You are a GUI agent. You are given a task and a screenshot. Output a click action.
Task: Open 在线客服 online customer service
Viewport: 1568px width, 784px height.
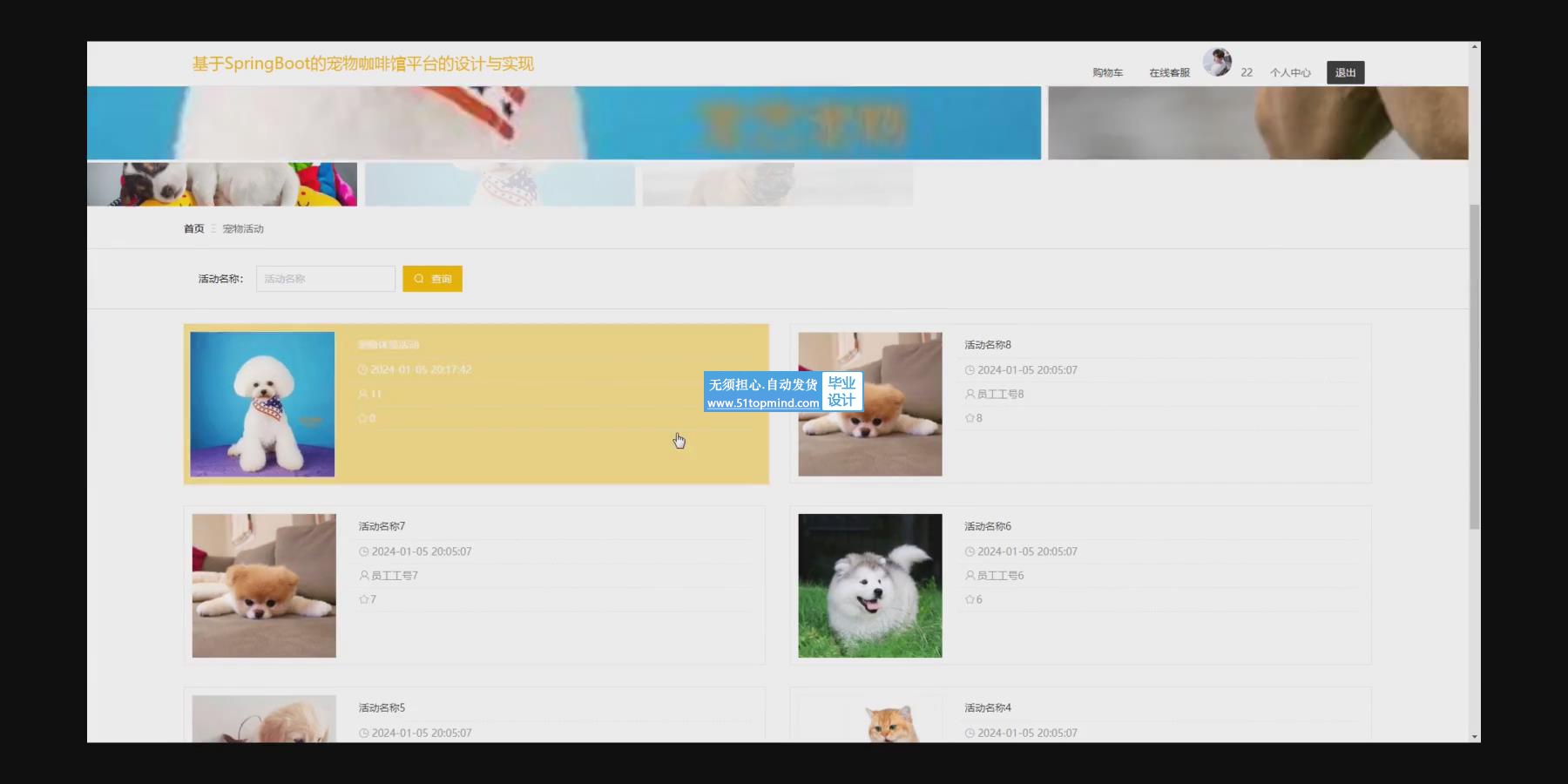1169,73
